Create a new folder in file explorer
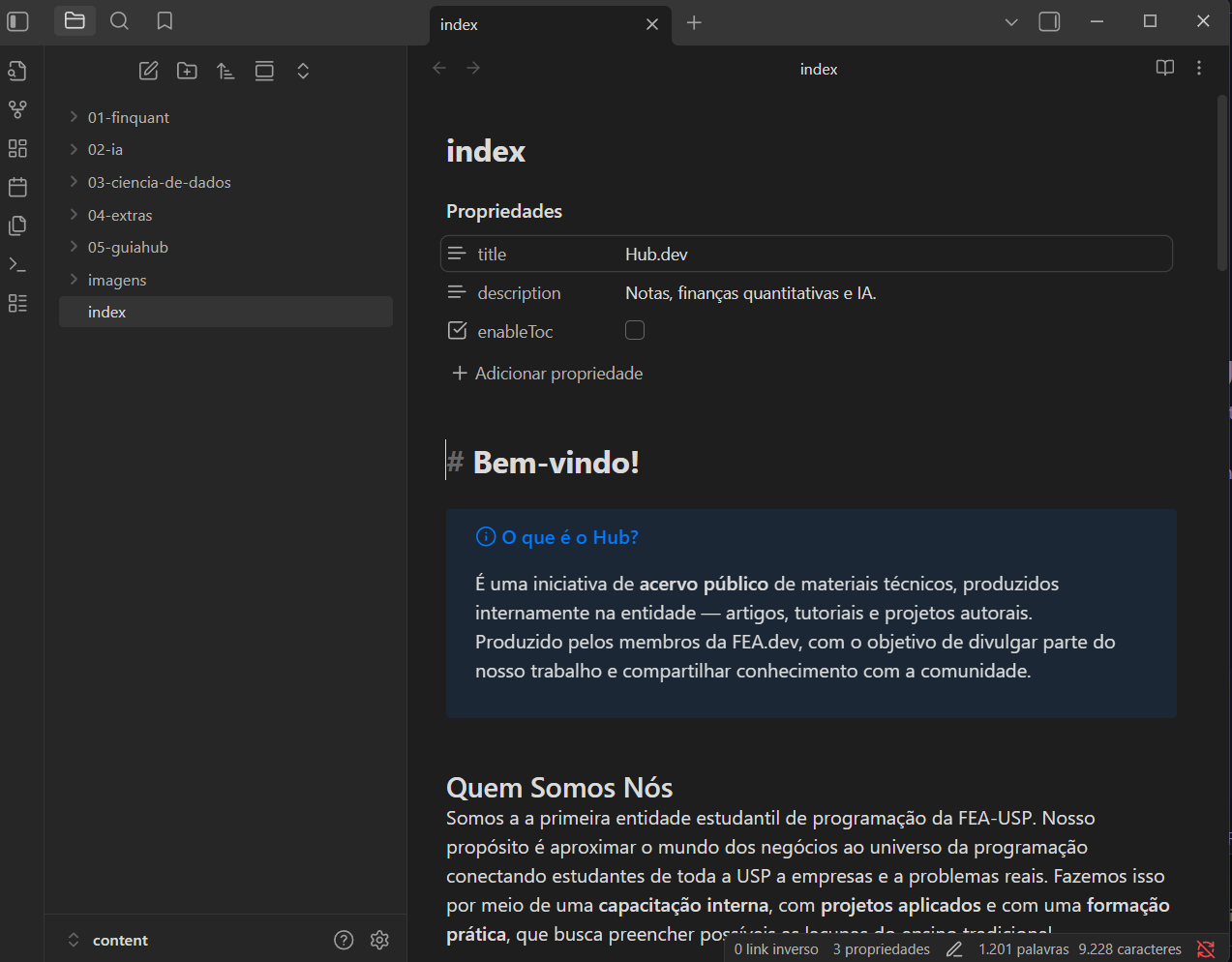Image resolution: width=1232 pixels, height=962 pixels. (x=187, y=71)
